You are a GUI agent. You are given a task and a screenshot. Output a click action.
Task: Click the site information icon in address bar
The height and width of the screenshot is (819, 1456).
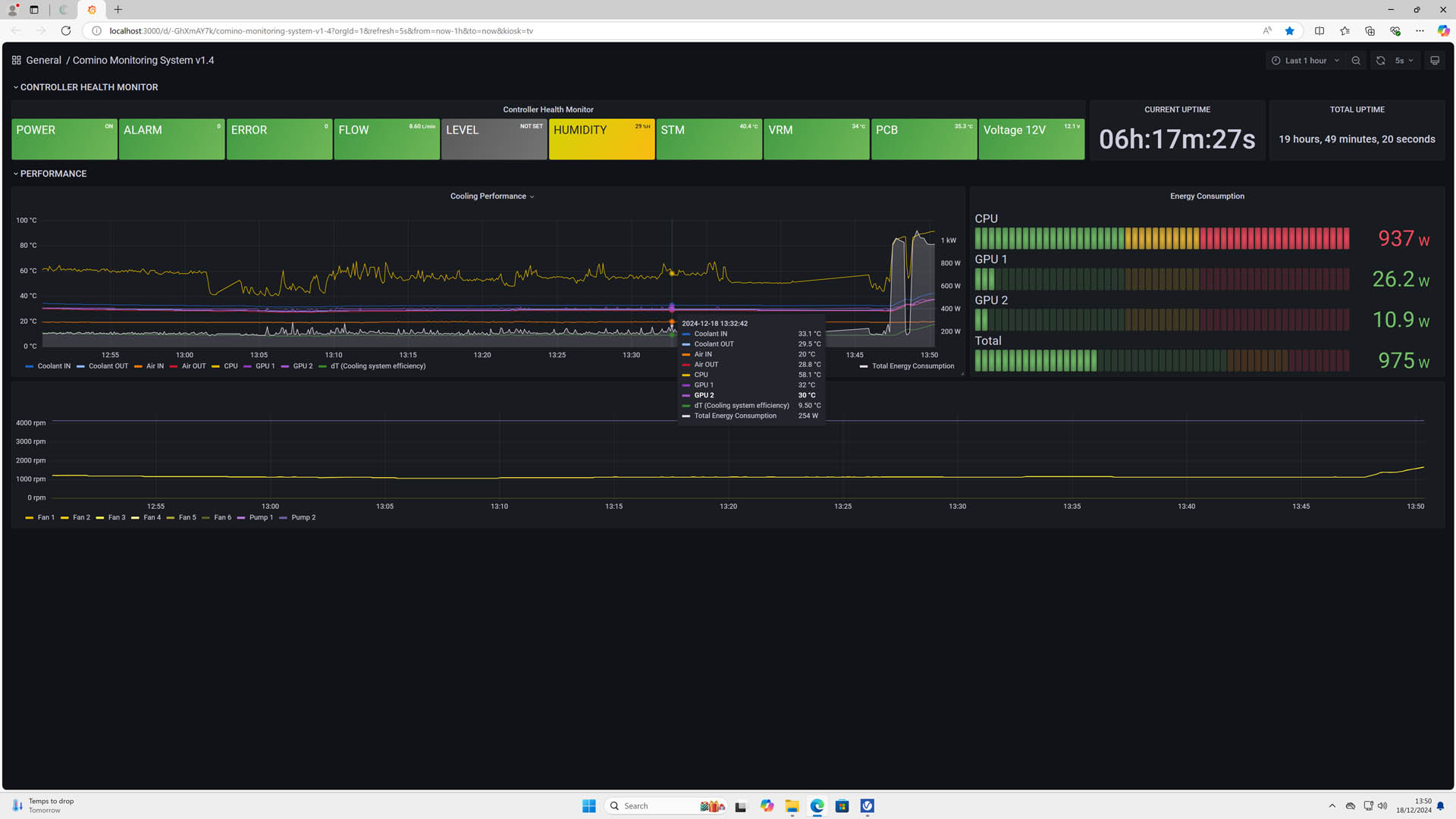pos(96,31)
